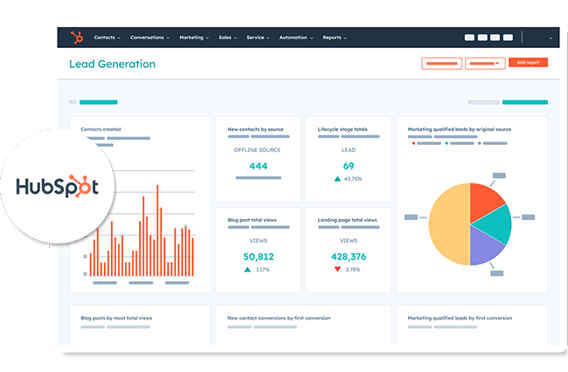The width and height of the screenshot is (568, 372).
Task: Click the Landing page total views title
Action: 347,220
